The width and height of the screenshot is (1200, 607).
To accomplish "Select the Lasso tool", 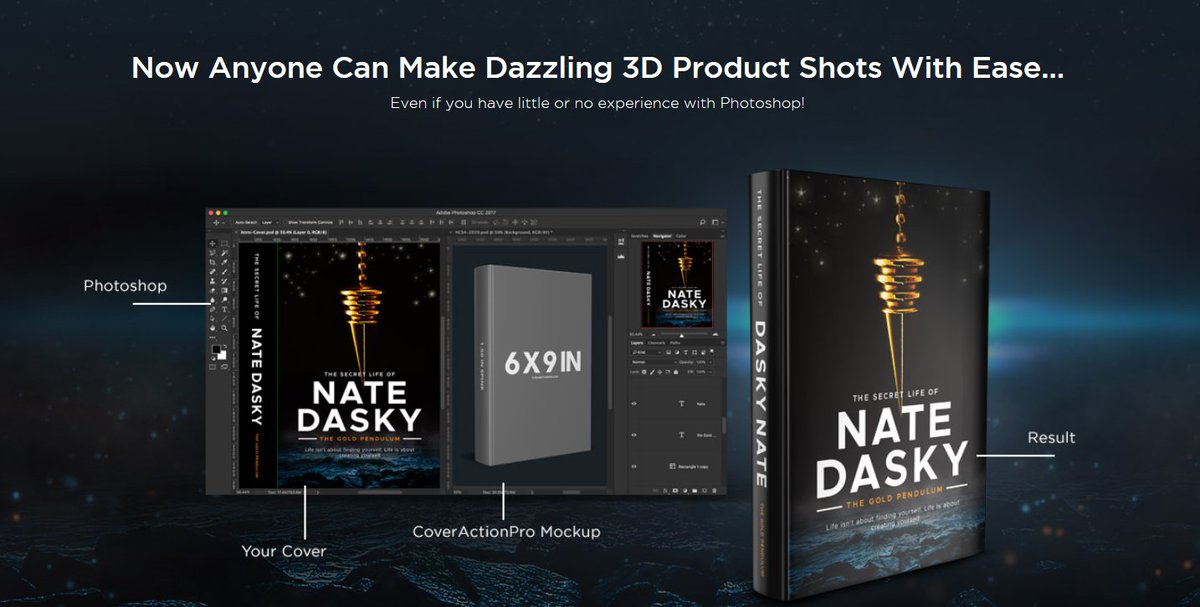I will coord(212,252).
